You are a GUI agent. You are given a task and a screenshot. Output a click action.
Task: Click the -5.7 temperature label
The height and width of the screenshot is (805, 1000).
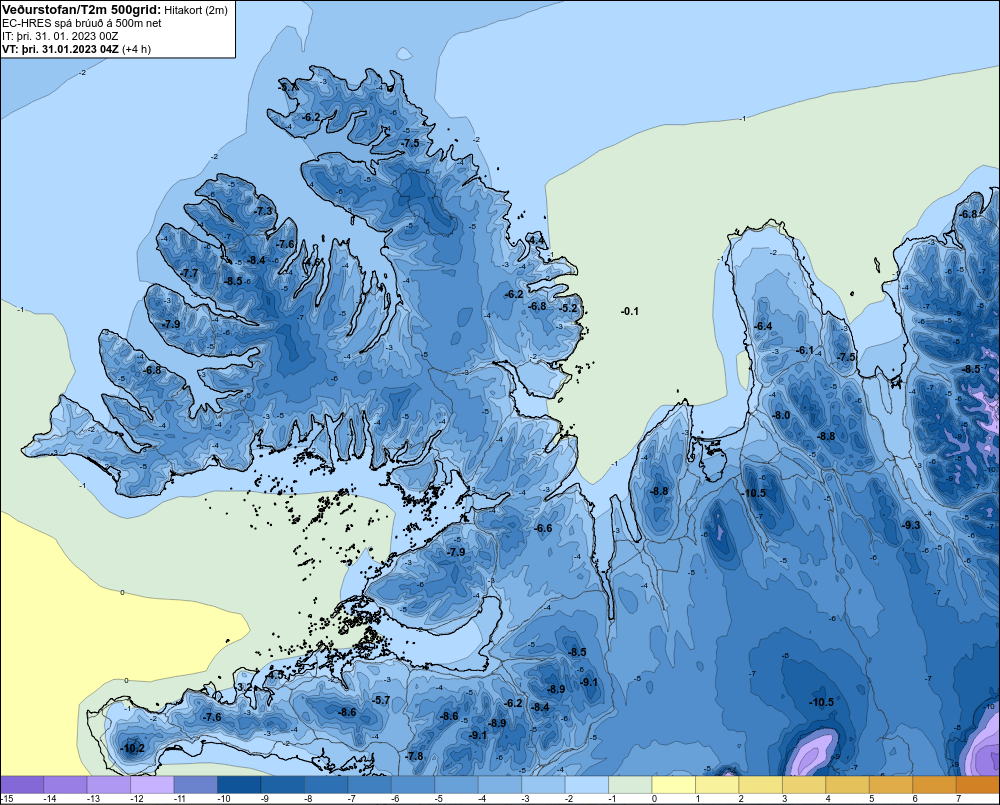coord(381,700)
